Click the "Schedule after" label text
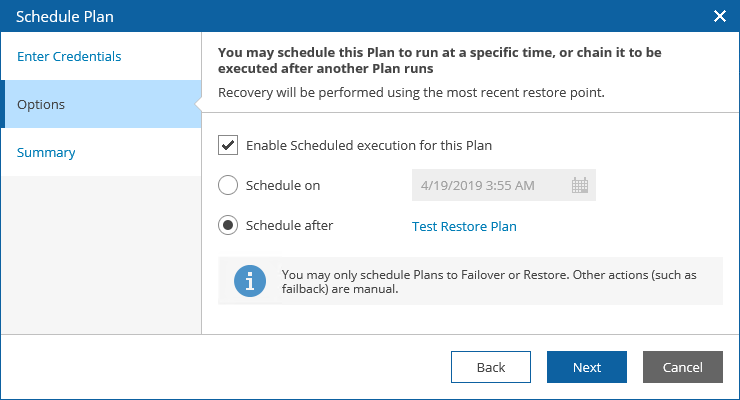The width and height of the screenshot is (740, 400). tap(289, 225)
